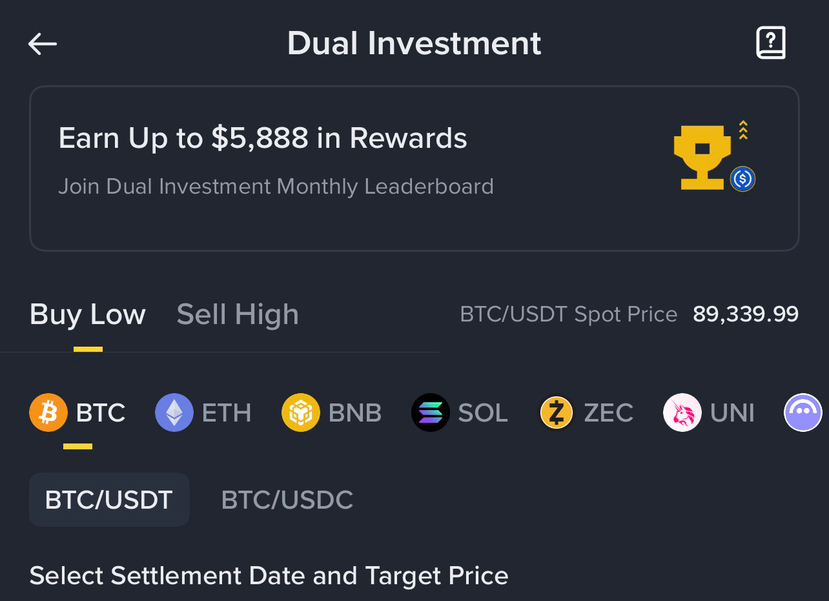Pick the Uniswap unicorn icon
Screen dimensions: 829x601
tap(682, 412)
